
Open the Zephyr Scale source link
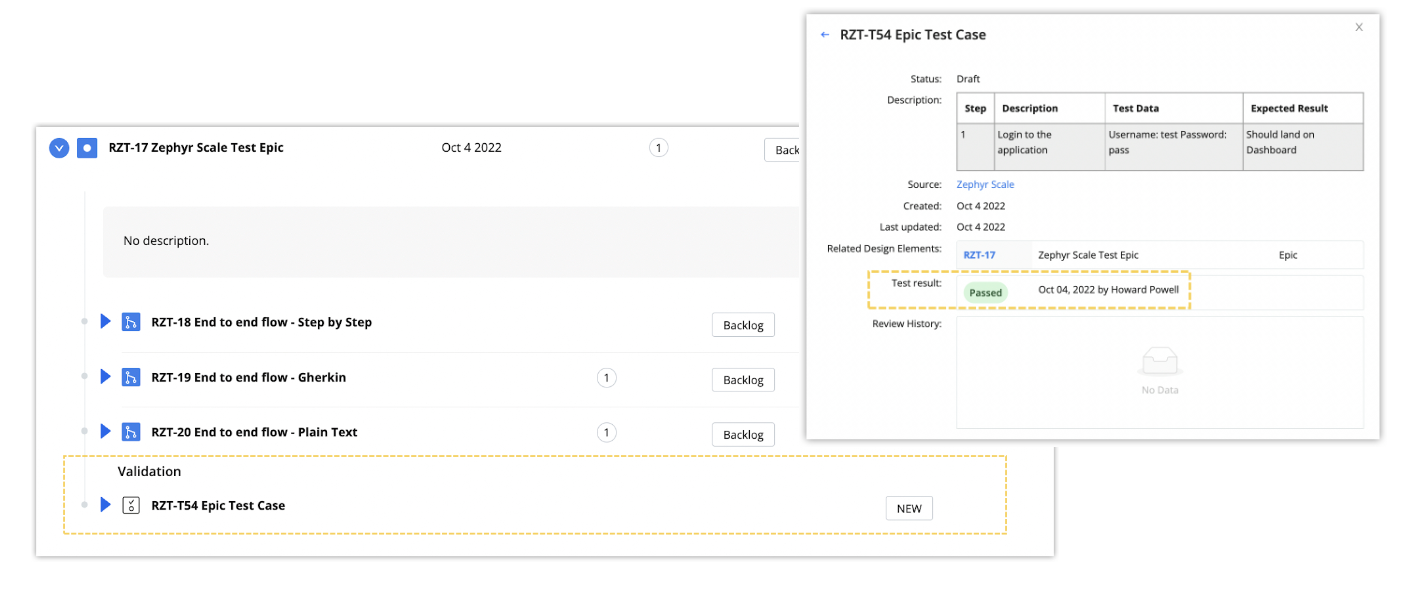click(985, 184)
